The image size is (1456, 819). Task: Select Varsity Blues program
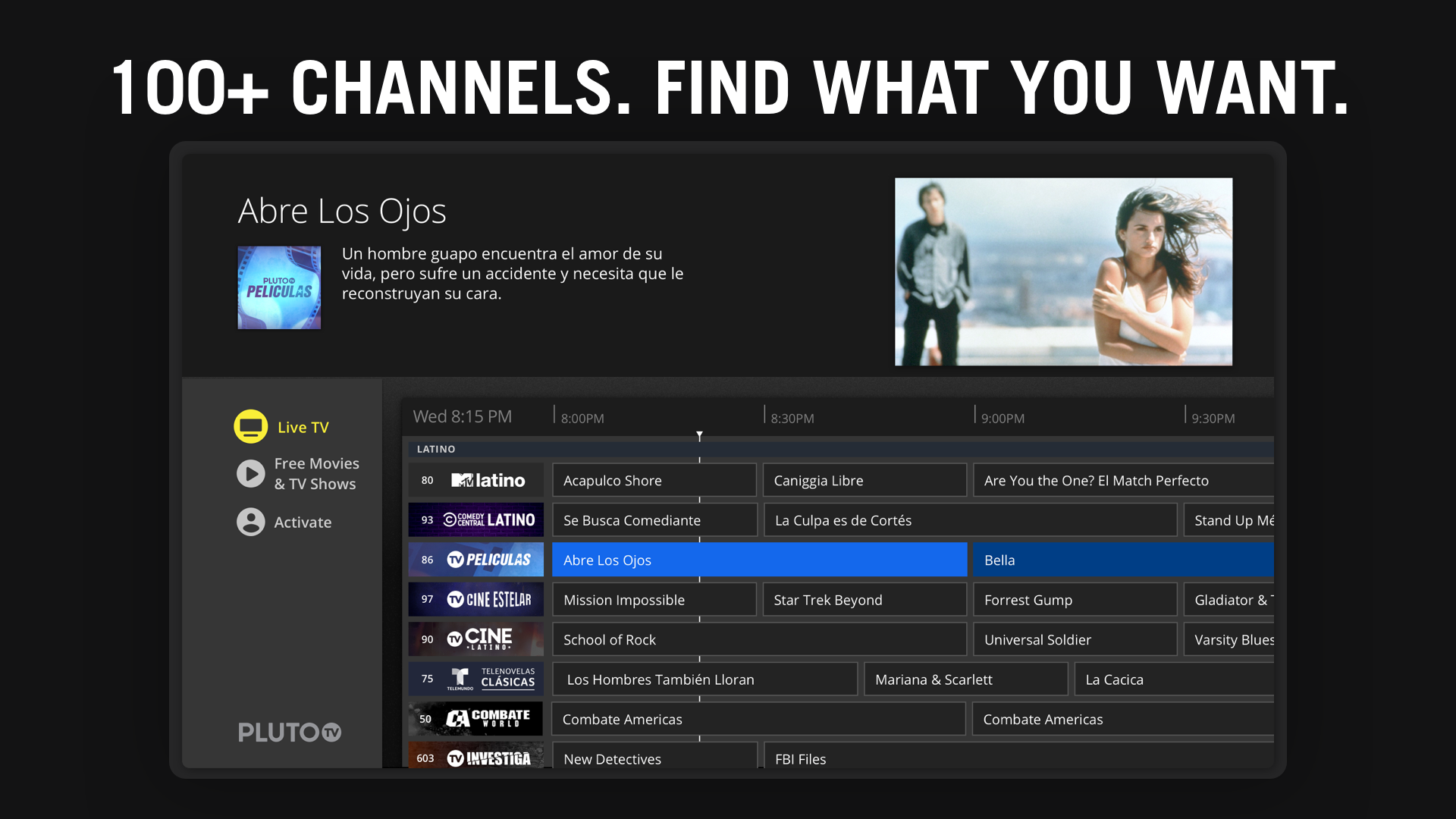[x=1228, y=639]
